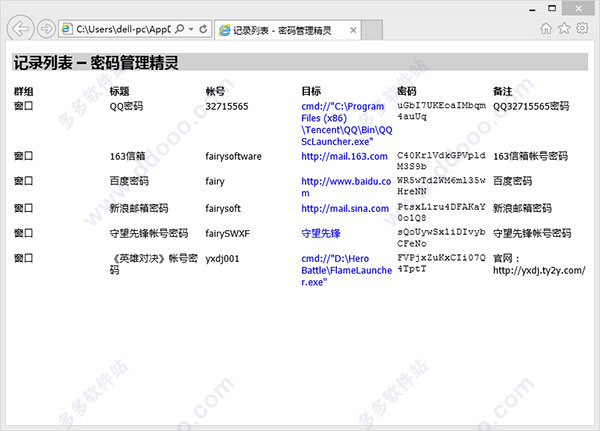Open the Tools gear icon
This screenshot has width=600, height=431.
[x=582, y=28]
